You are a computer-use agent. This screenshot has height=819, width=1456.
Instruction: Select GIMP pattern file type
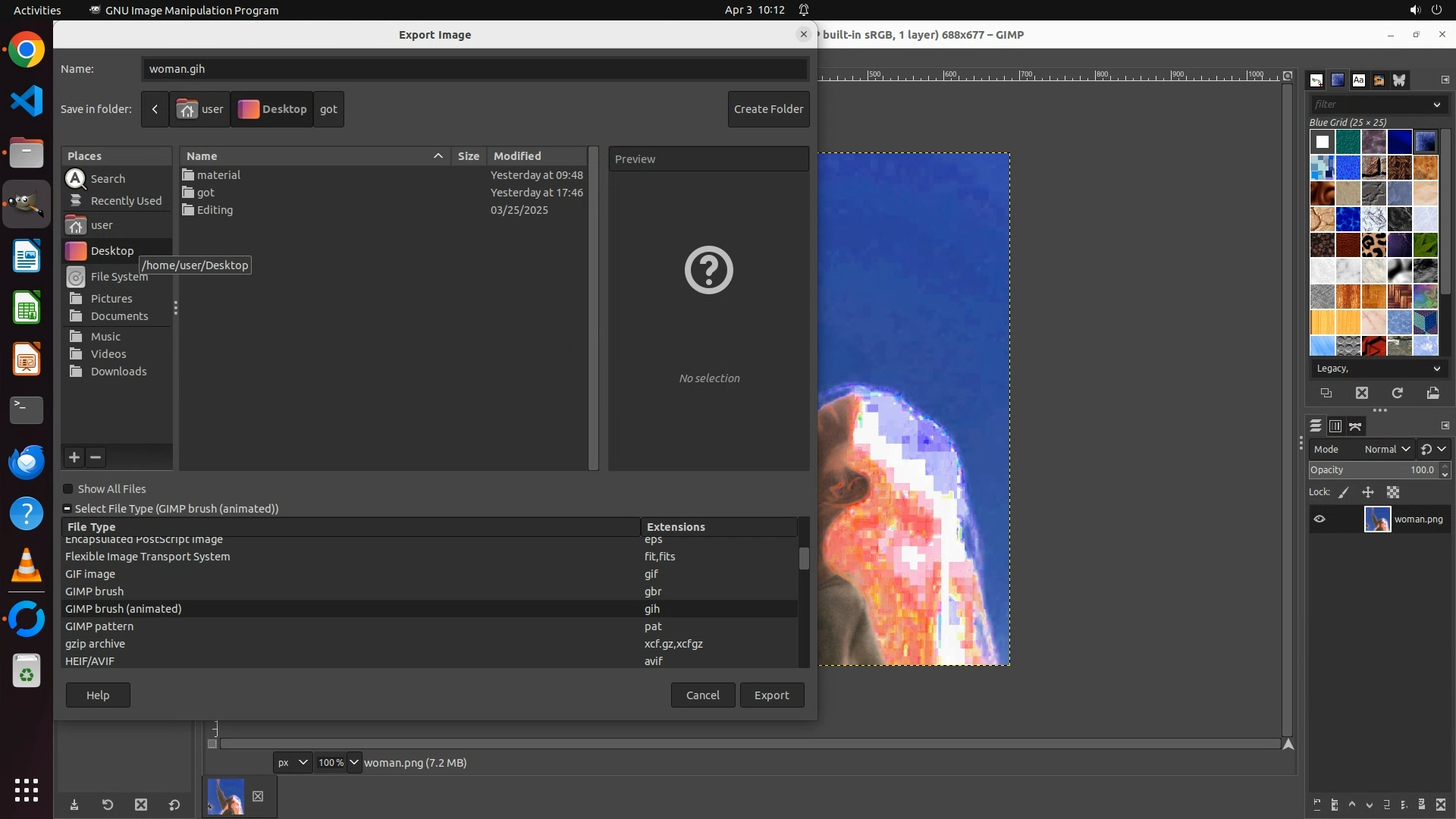click(99, 626)
